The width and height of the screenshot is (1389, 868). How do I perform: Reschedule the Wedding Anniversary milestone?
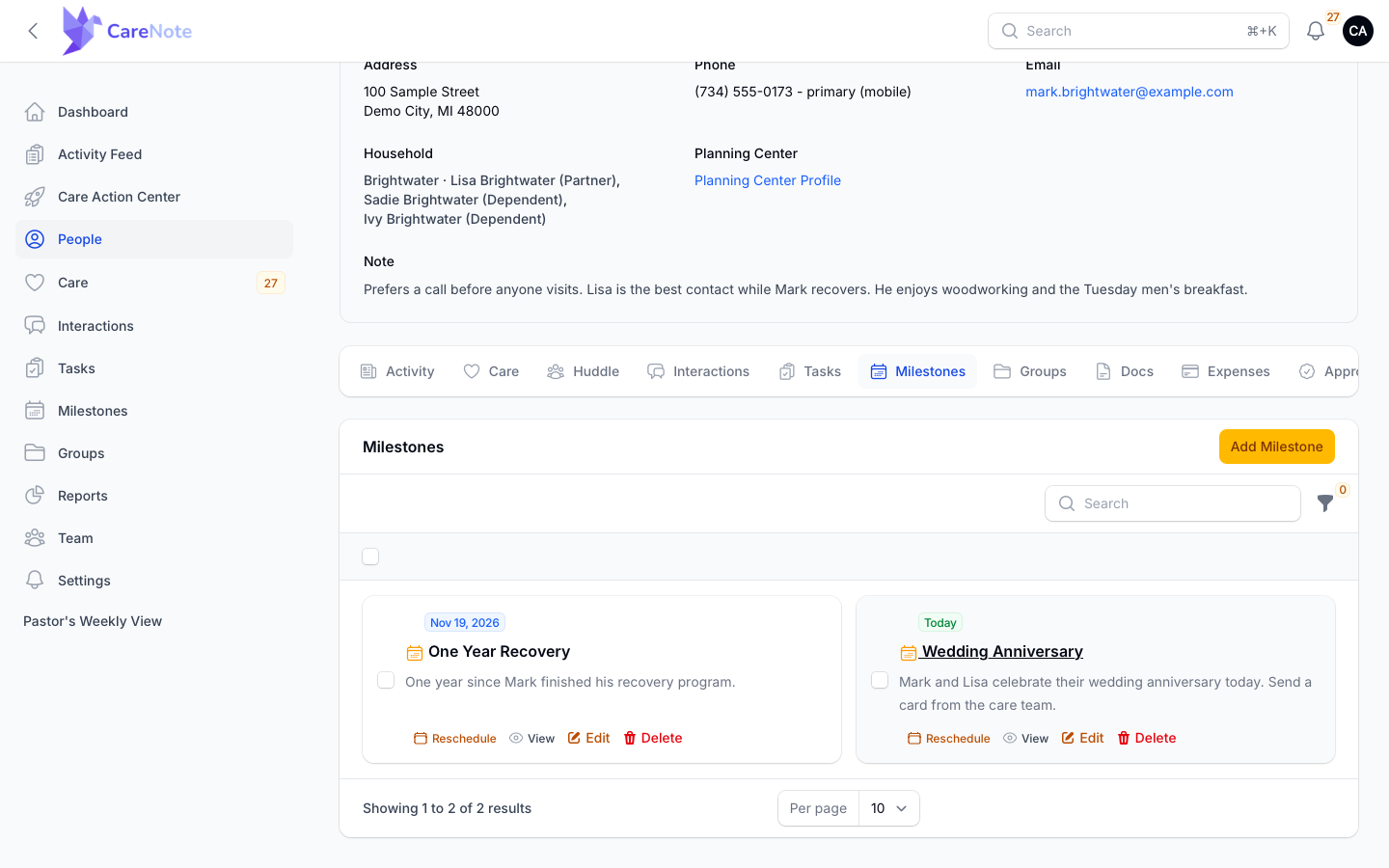949,739
